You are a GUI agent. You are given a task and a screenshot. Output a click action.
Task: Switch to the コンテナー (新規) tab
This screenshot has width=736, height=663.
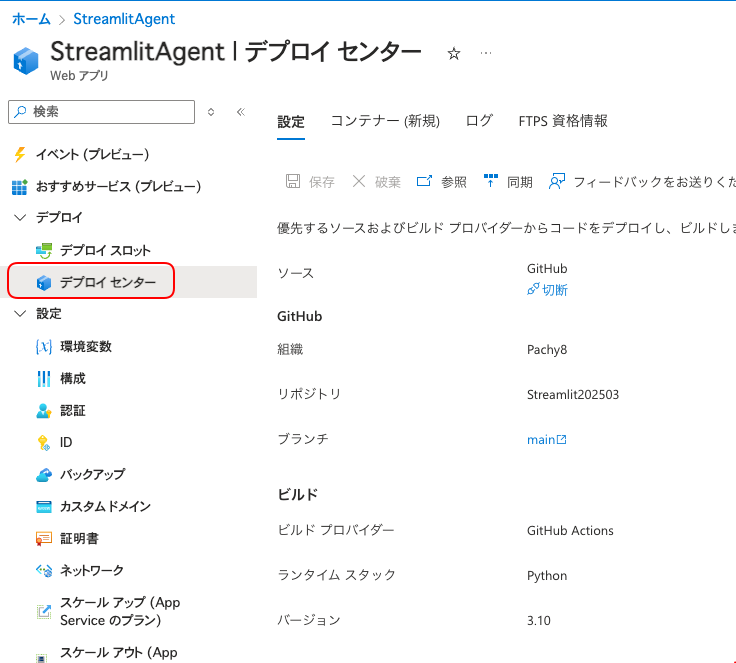(385, 121)
